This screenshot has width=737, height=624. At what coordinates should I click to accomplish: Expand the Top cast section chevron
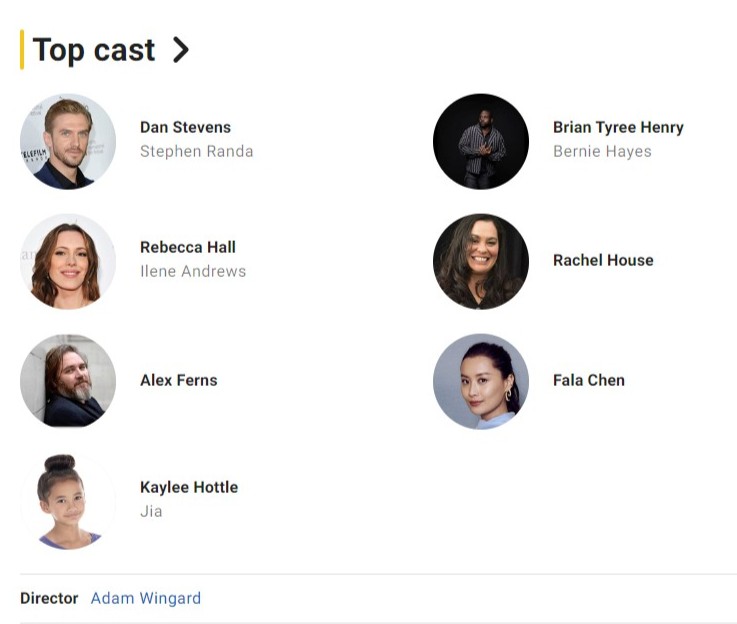(x=180, y=50)
